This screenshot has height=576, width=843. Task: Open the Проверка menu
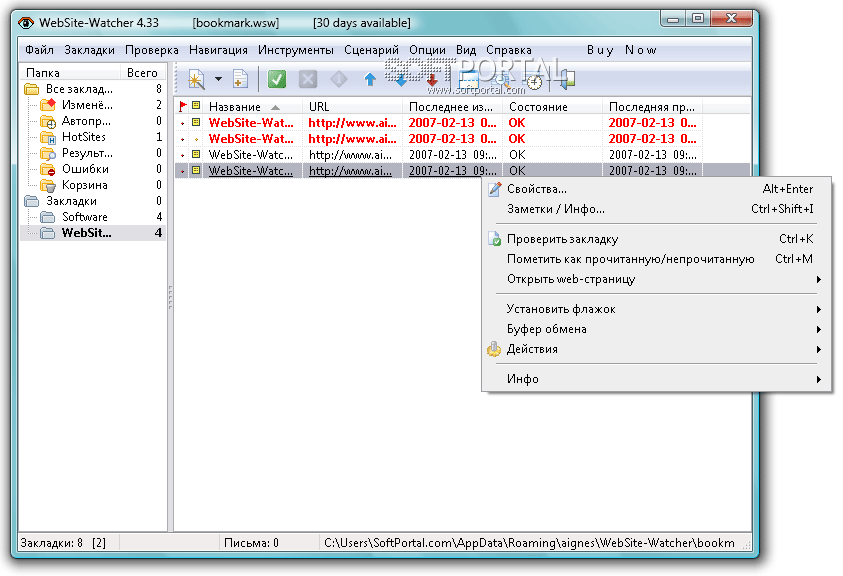click(x=152, y=50)
